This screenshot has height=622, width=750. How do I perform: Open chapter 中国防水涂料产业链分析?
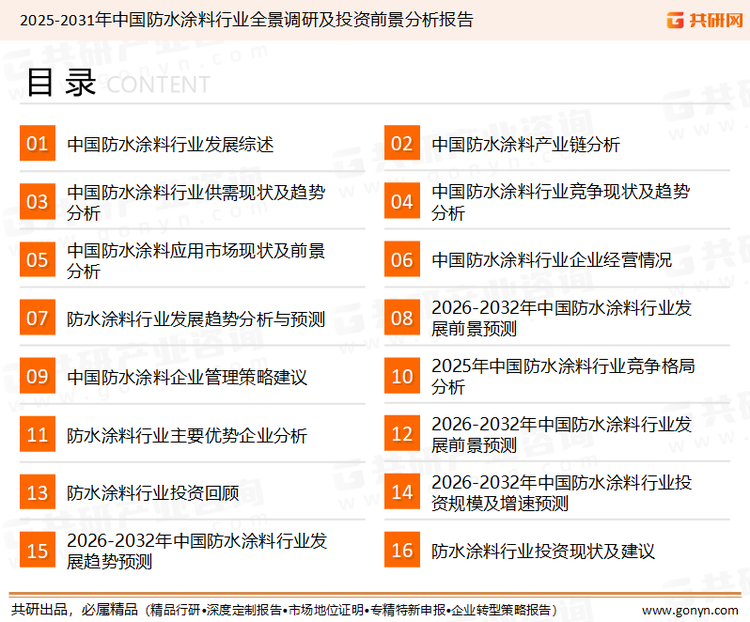tap(526, 144)
